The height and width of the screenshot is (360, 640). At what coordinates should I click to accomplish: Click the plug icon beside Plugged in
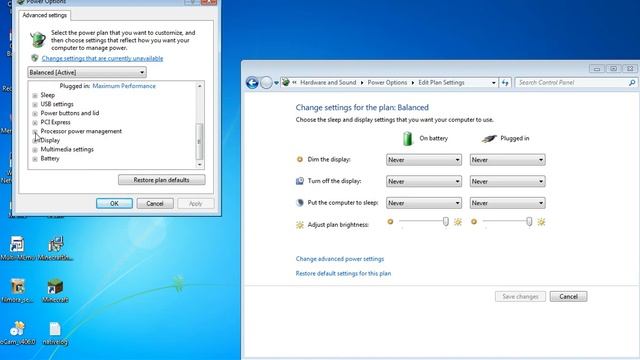point(489,139)
